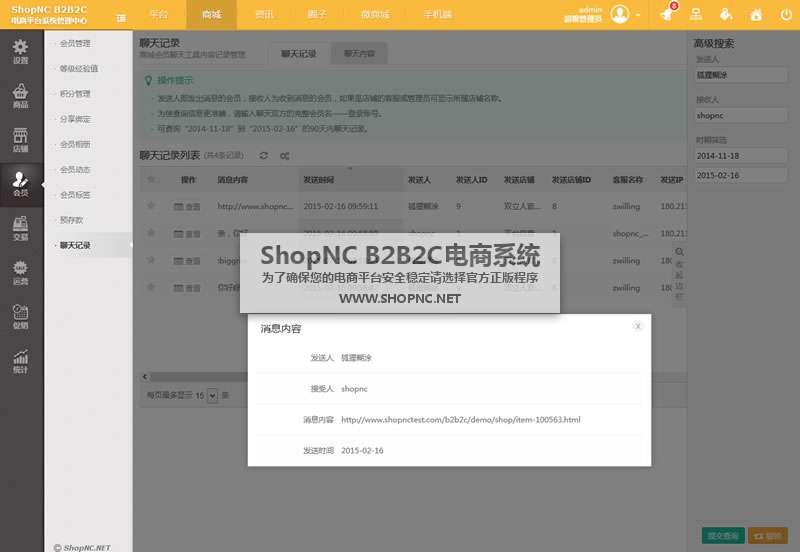Click the 接收人 field containing shopnc
Viewport: 800px width, 552px height.
pyautogui.click(x=740, y=115)
